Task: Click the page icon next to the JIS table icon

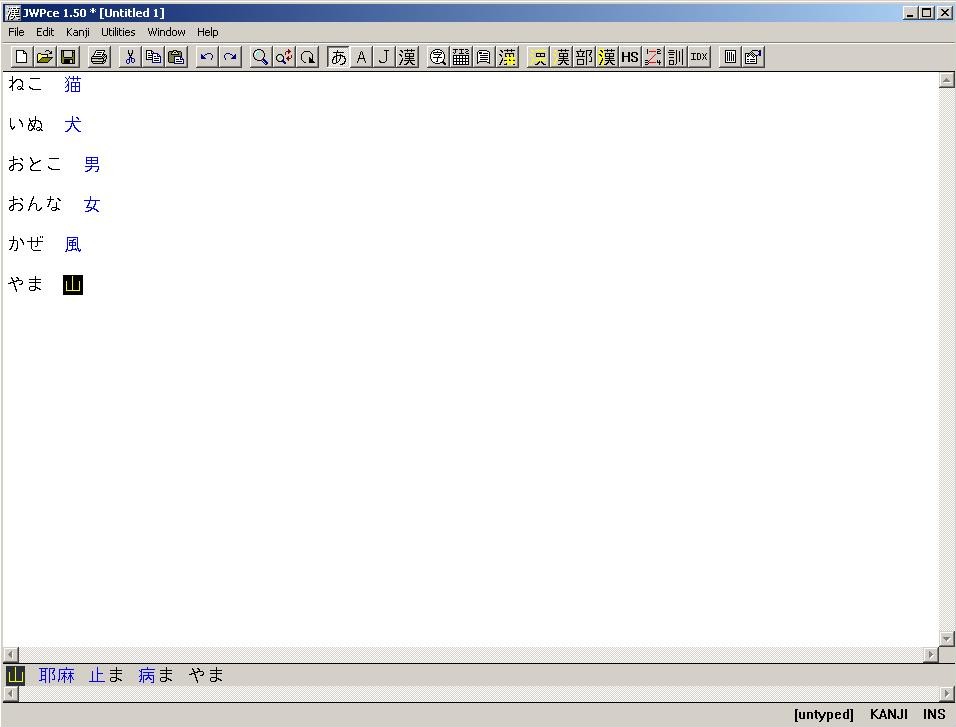Action: [x=484, y=57]
